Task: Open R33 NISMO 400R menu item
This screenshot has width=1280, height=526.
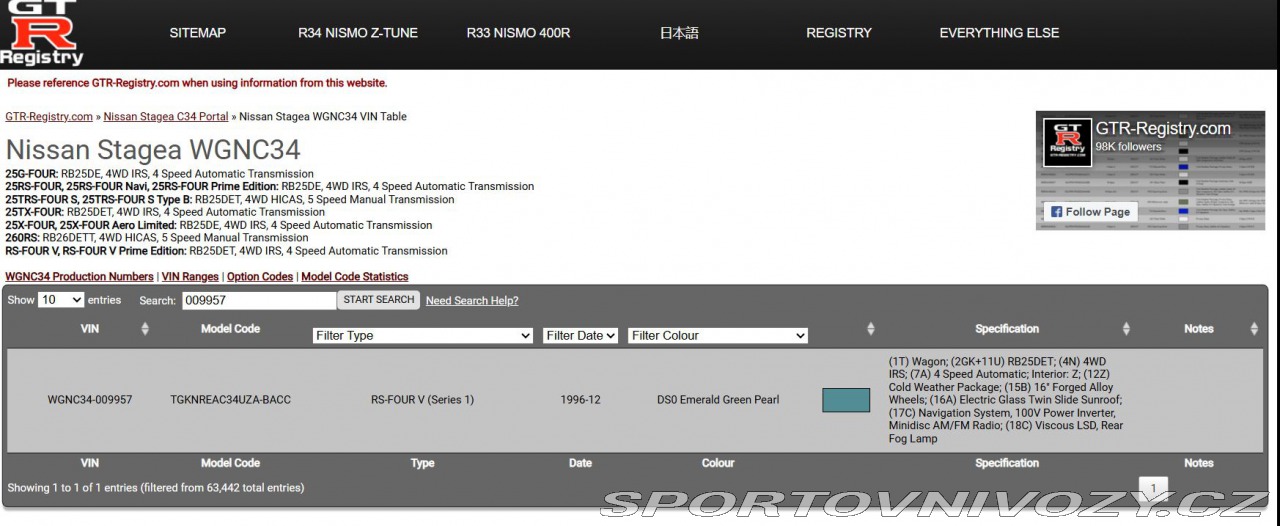Action: click(x=518, y=33)
